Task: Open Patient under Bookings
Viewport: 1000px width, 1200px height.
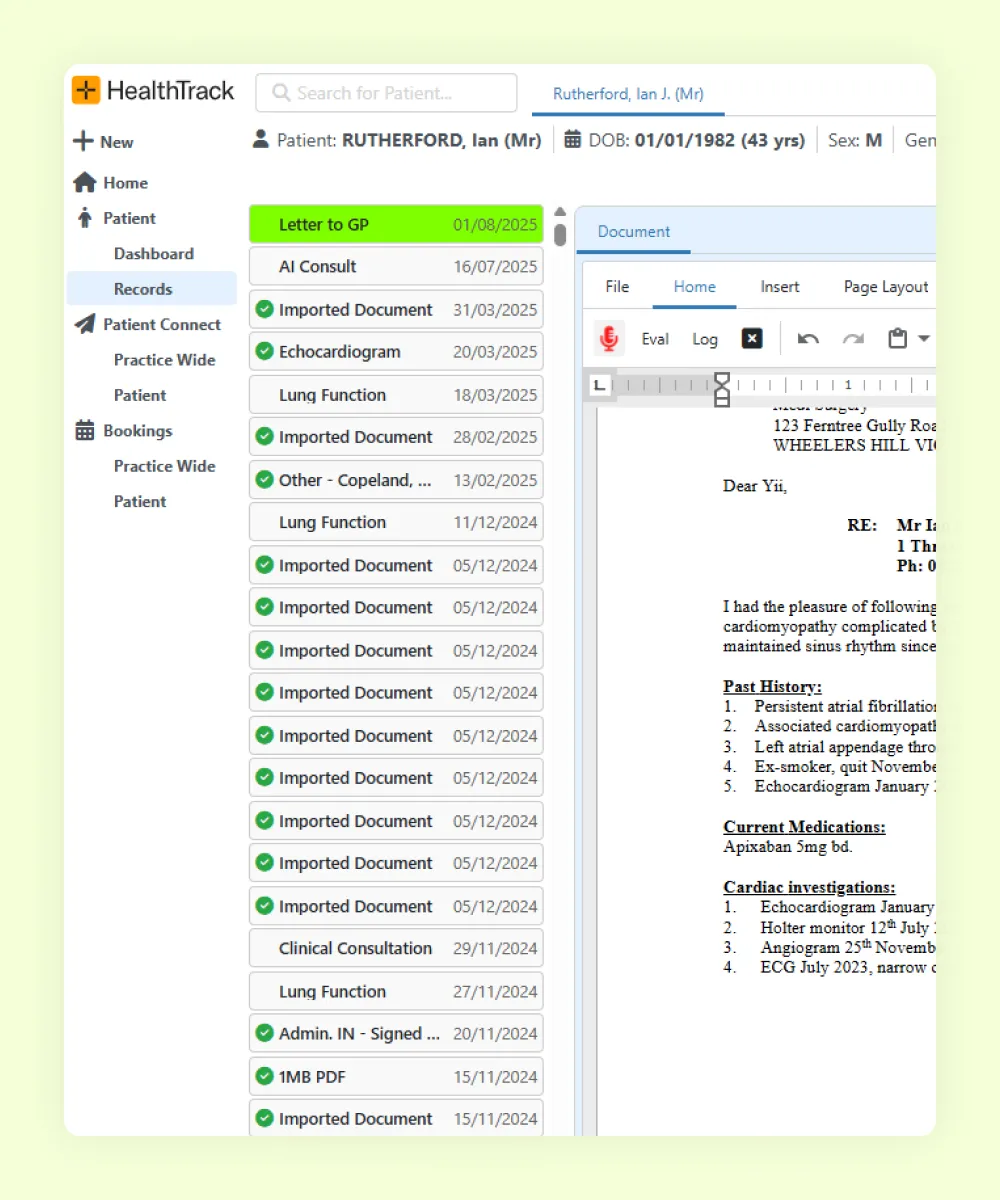Action: (140, 502)
